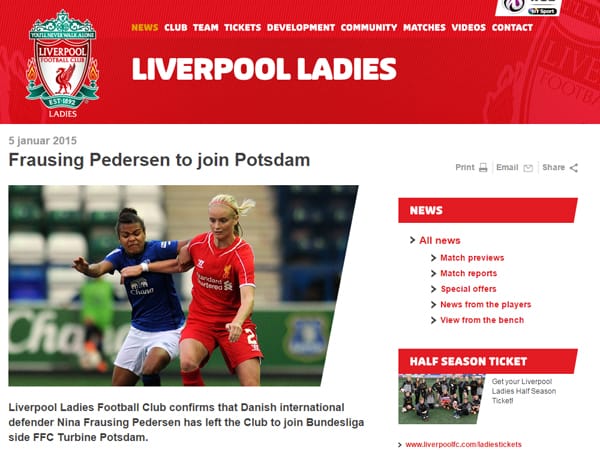
Task: Click the envelope icon beside Email
Action: pyautogui.click(x=528, y=168)
